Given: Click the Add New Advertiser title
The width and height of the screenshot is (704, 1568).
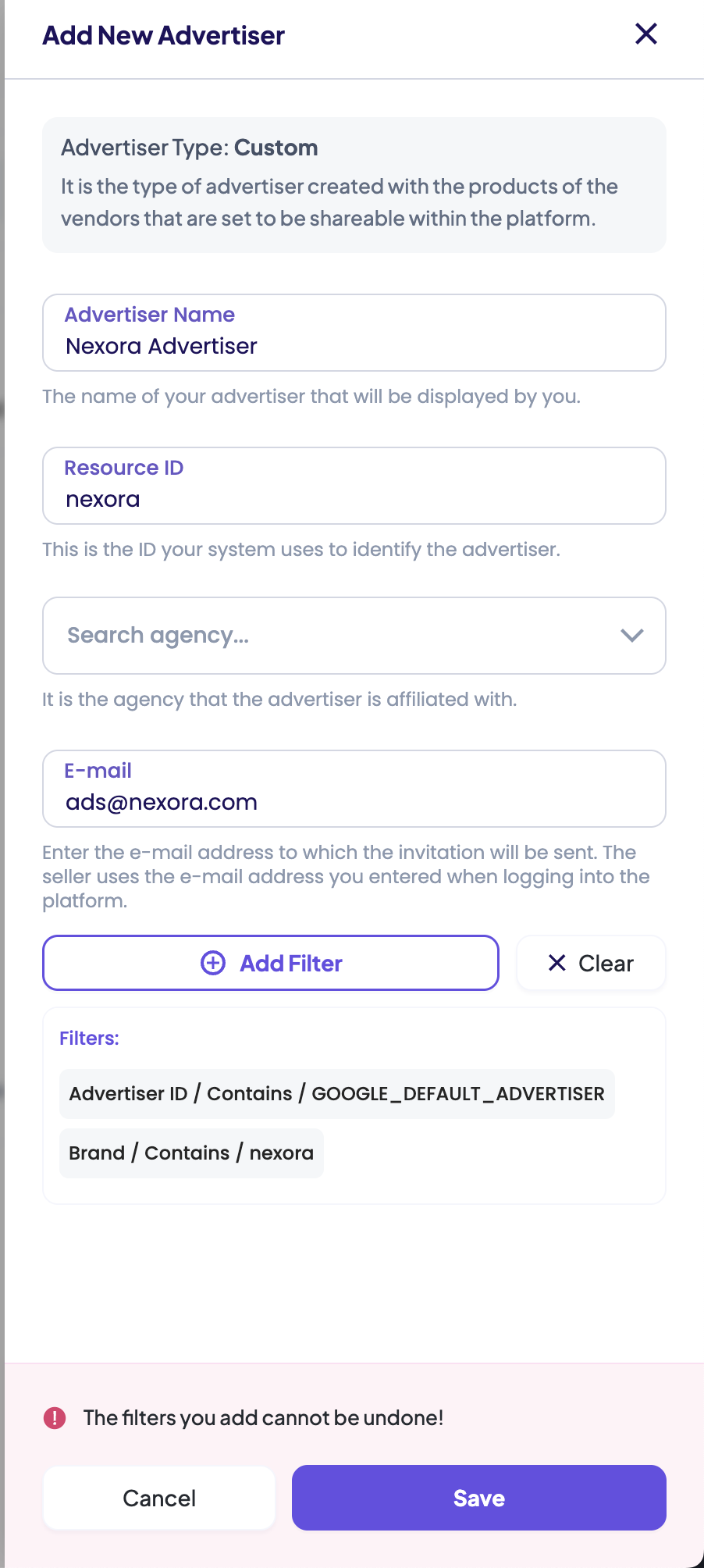Looking at the screenshot, I should coord(164,35).
